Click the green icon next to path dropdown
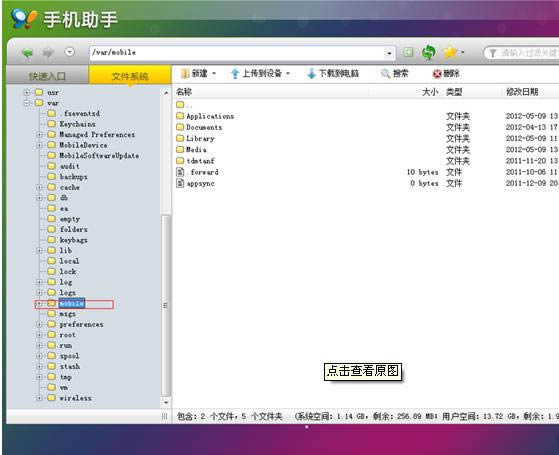559x455 pixels. [x=408, y=52]
